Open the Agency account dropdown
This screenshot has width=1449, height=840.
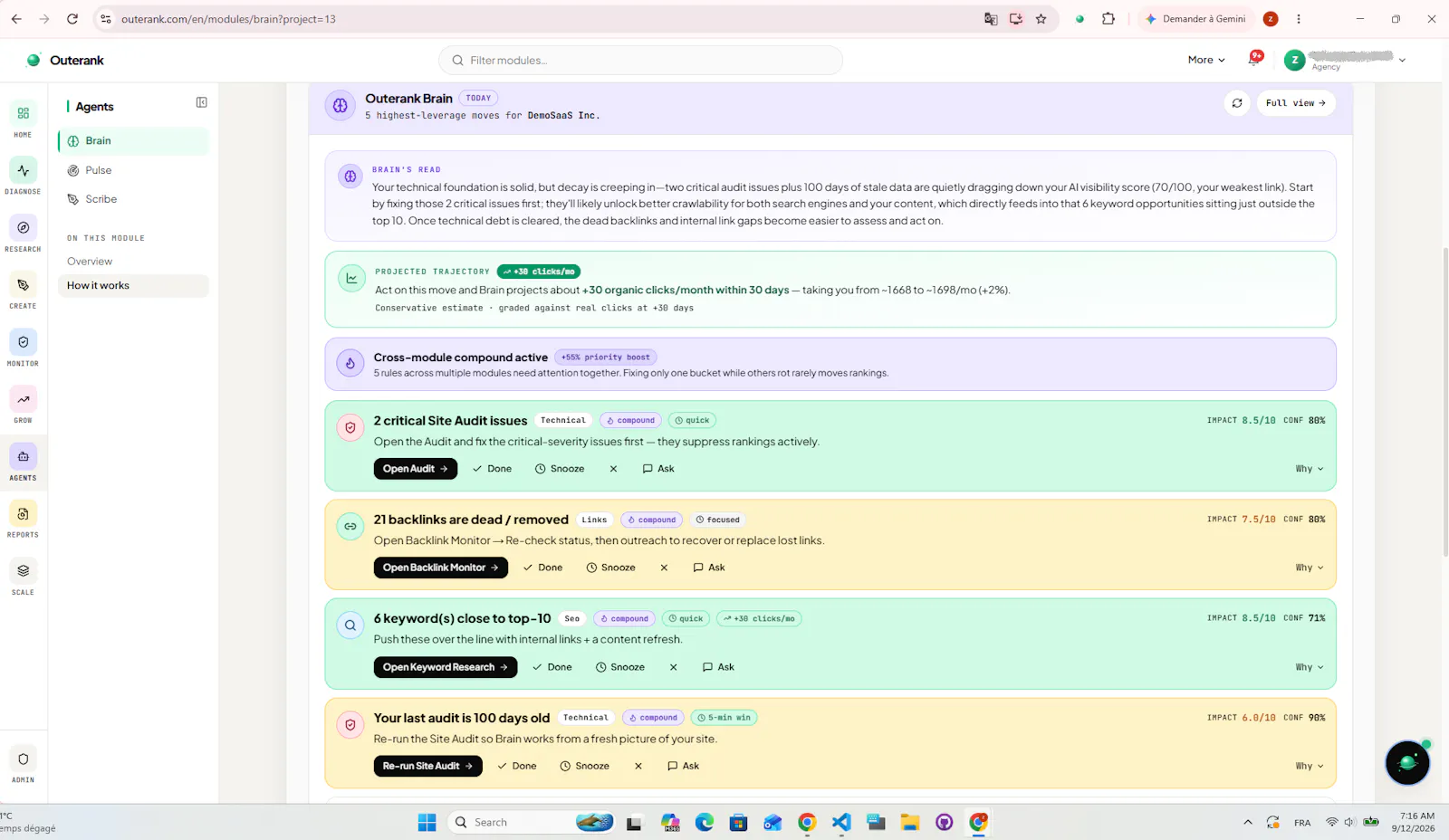tap(1345, 60)
